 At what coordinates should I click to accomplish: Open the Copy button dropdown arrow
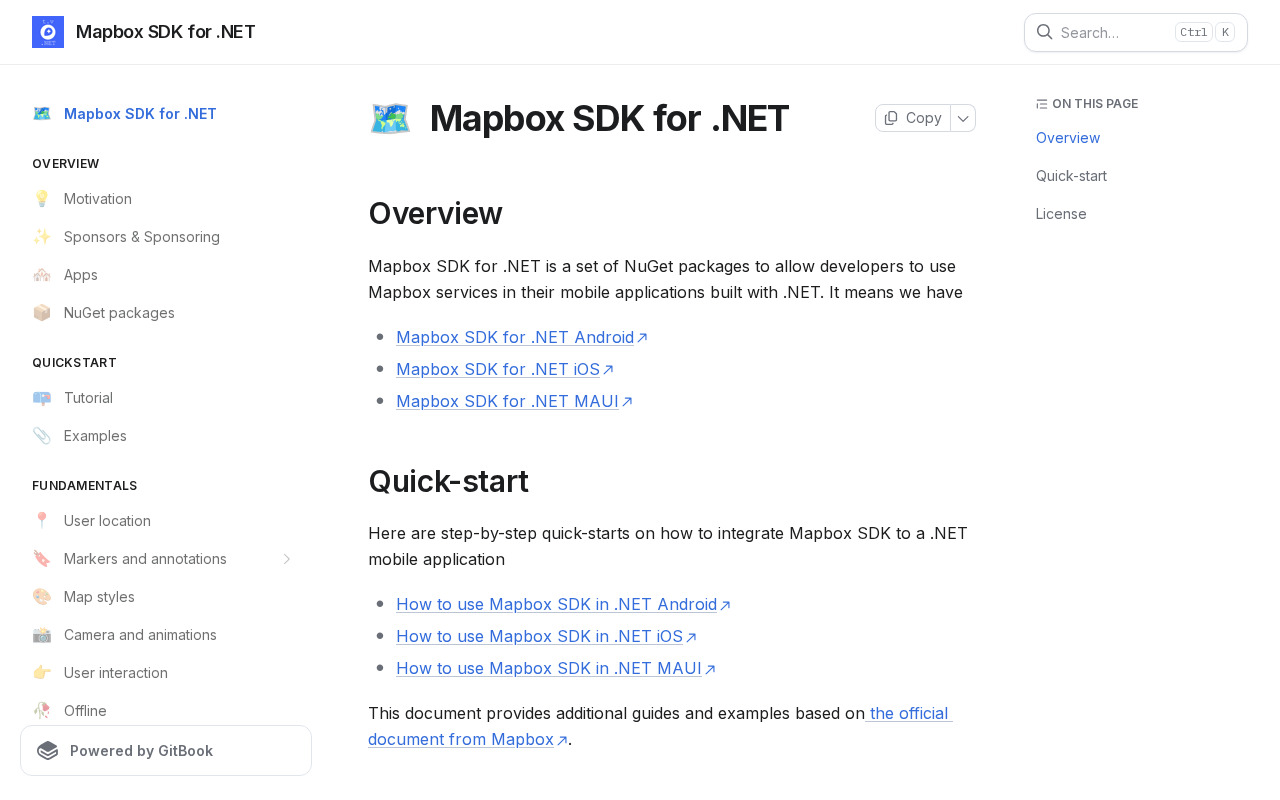click(963, 118)
